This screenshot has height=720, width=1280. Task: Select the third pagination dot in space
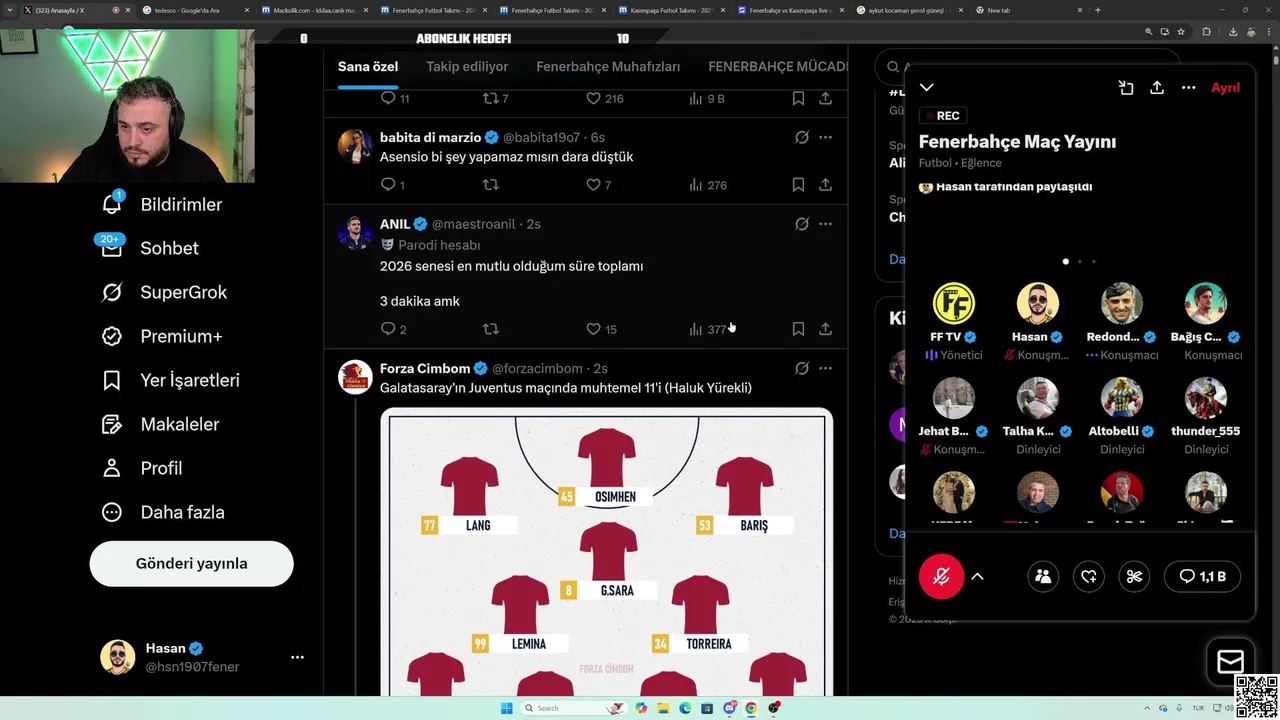[1094, 261]
